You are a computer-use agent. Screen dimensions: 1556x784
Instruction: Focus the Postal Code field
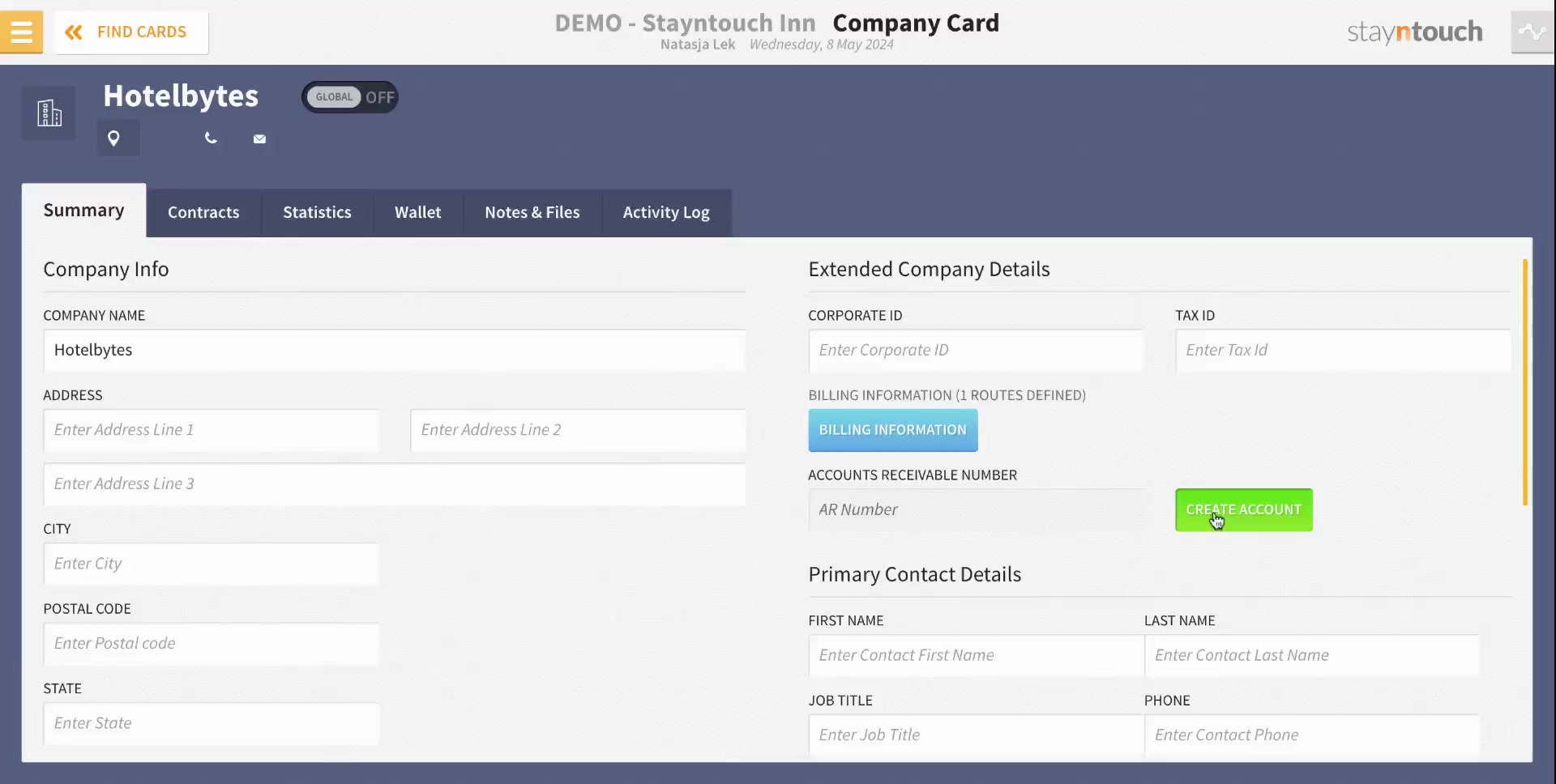pos(212,644)
